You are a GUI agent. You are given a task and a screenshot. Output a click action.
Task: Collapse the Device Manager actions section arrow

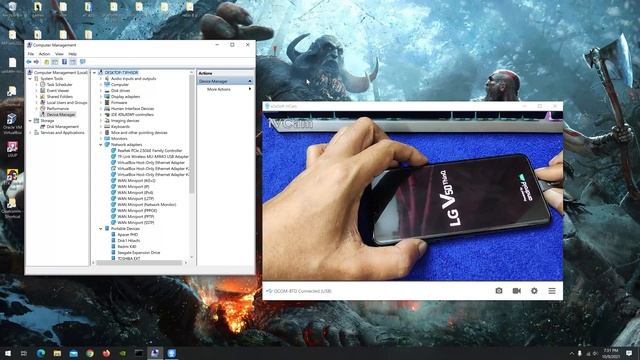click(x=250, y=81)
